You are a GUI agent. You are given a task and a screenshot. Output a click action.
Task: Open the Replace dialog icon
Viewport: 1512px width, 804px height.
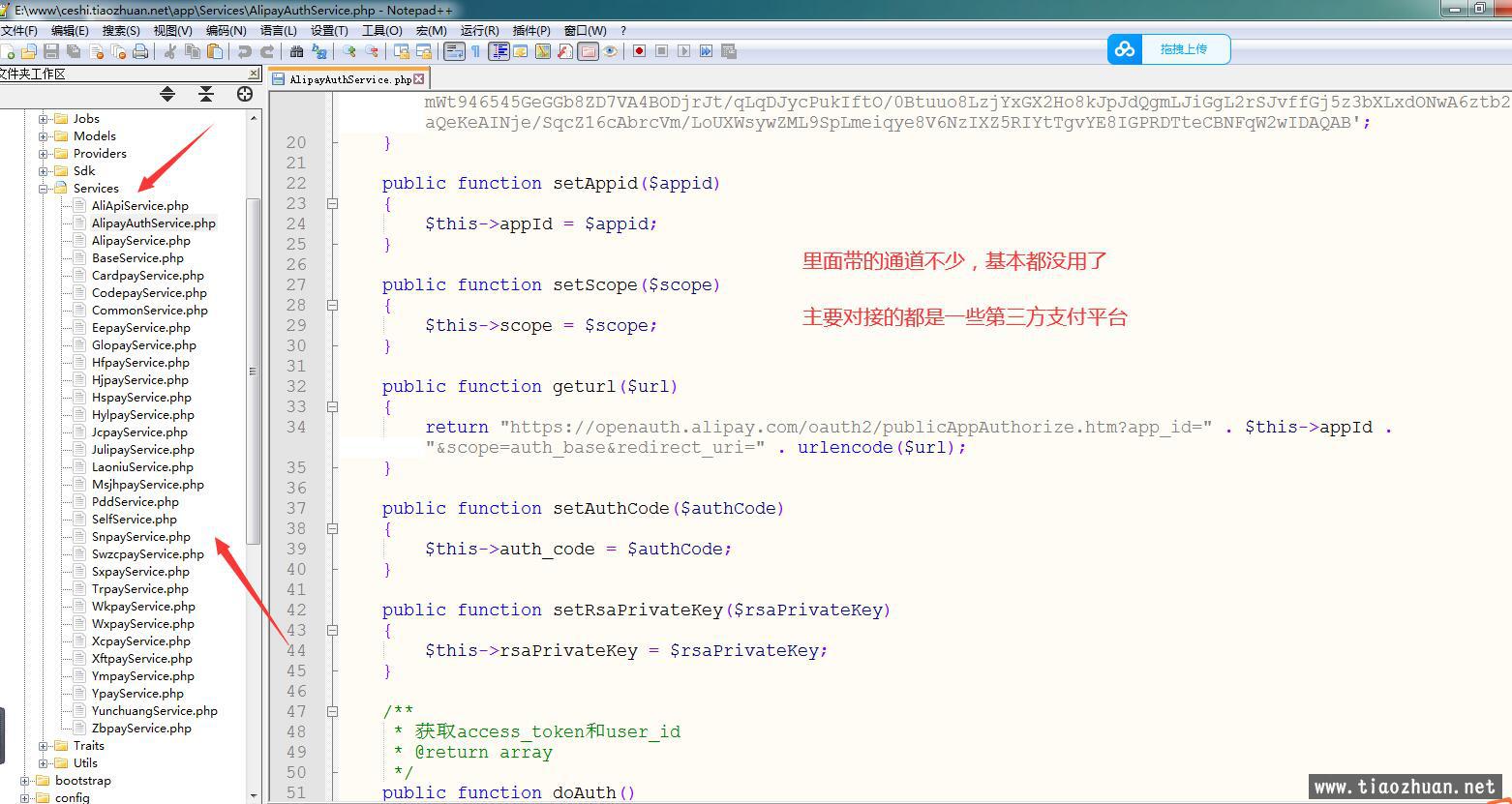pos(319,51)
